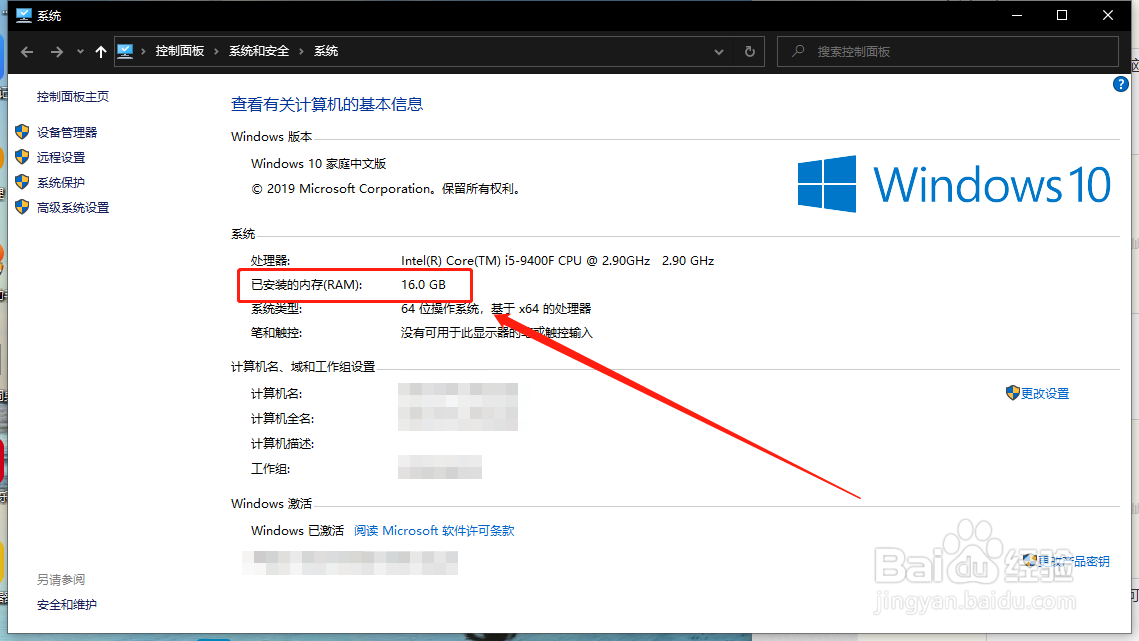Read the Microsoft 软件许可条款 link
Viewport: 1139px width, 641px height.
pos(436,530)
